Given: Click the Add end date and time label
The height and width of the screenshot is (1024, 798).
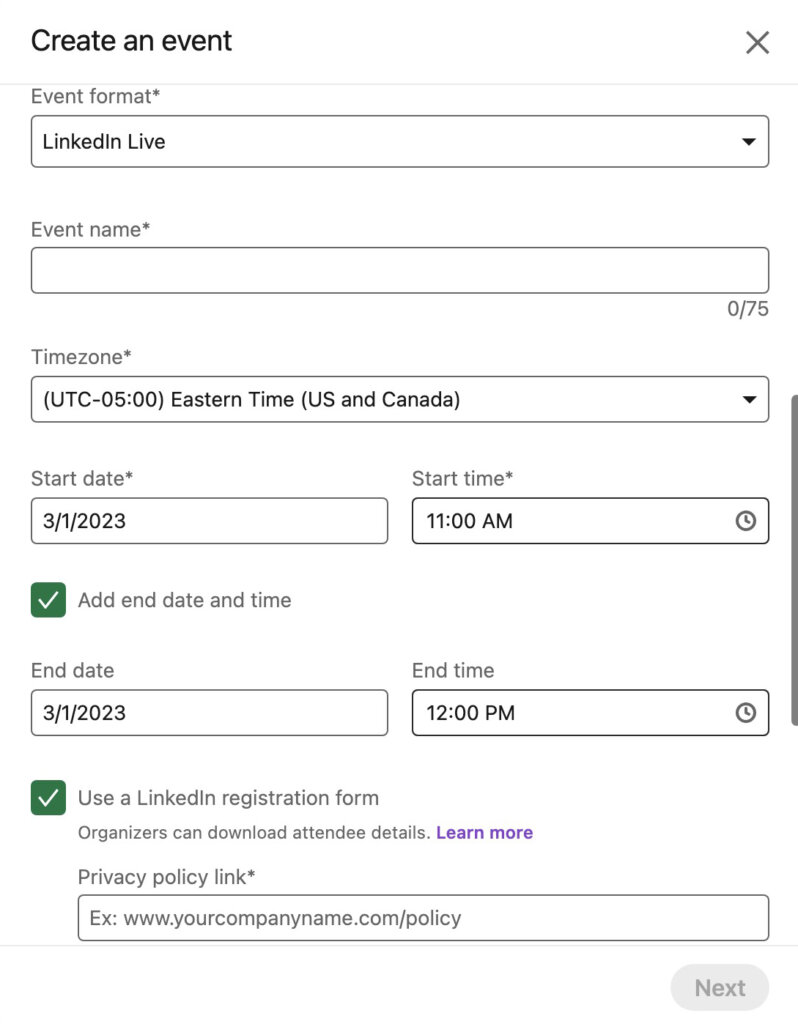Looking at the screenshot, I should [x=185, y=600].
